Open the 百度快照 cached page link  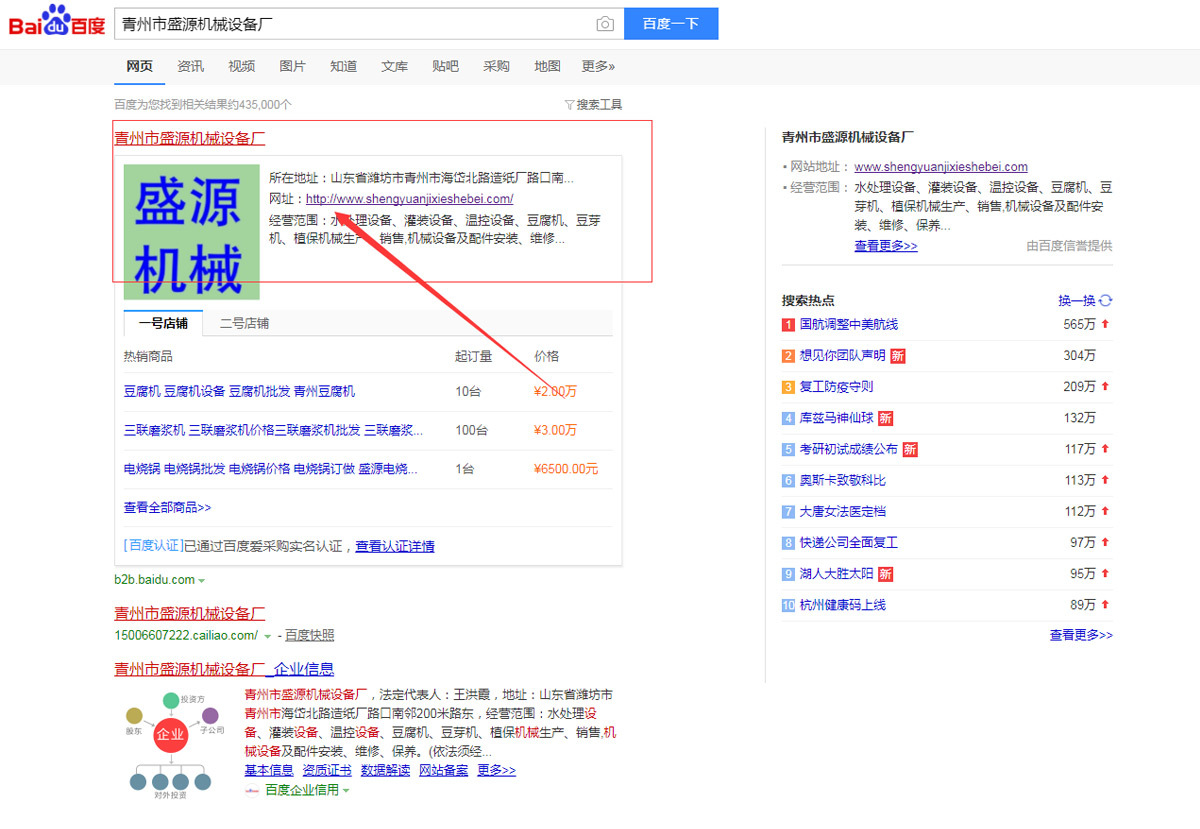309,635
